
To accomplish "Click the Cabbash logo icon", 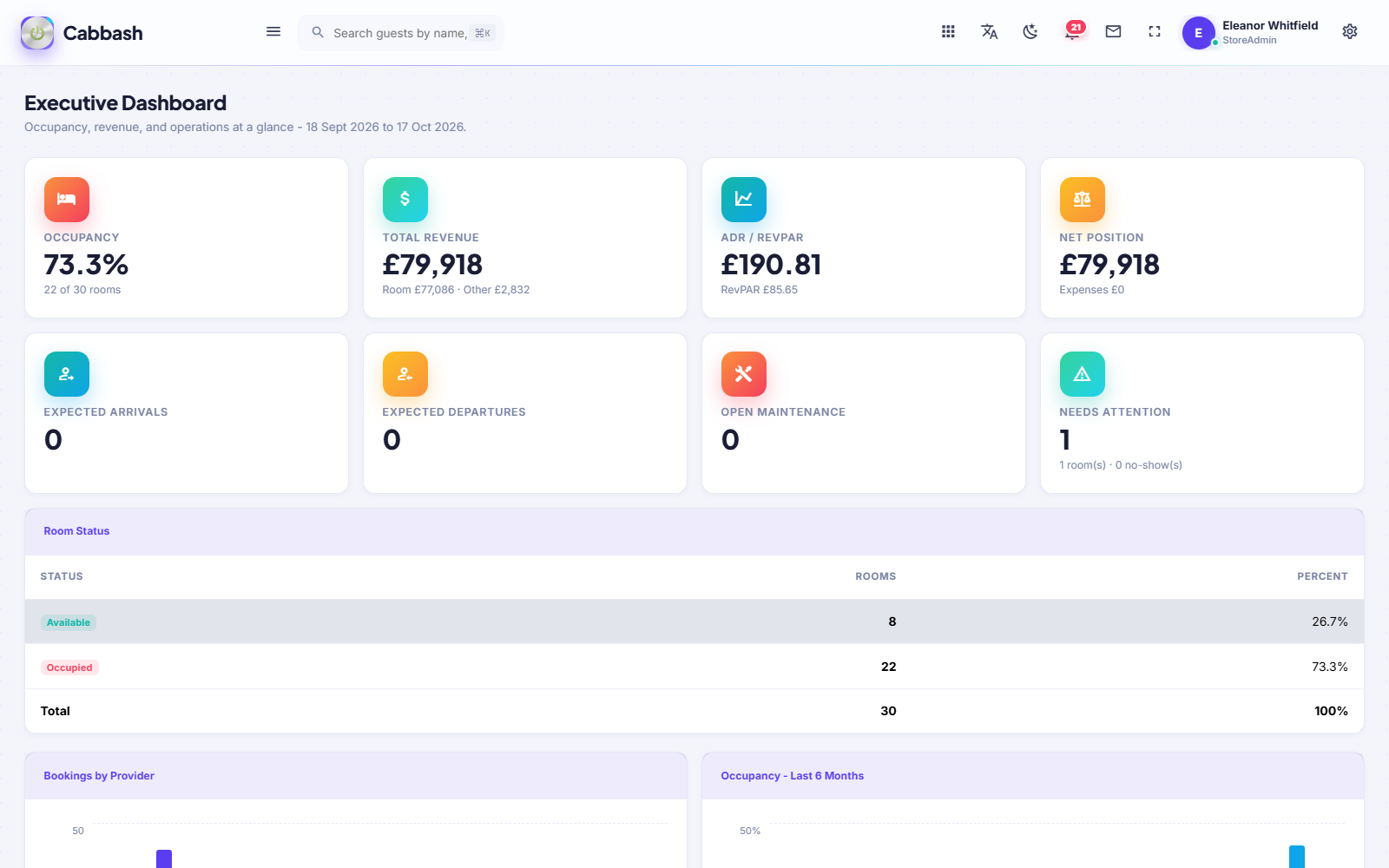I will pyautogui.click(x=37, y=33).
